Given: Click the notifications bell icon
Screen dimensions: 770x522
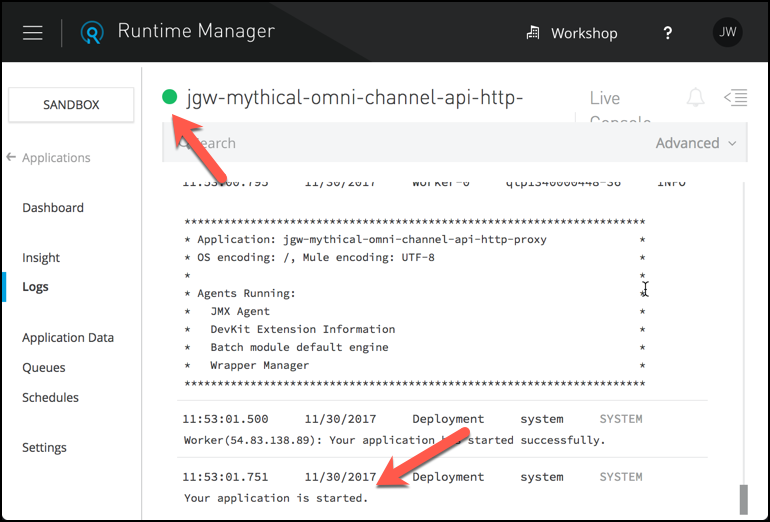Looking at the screenshot, I should 695,97.
